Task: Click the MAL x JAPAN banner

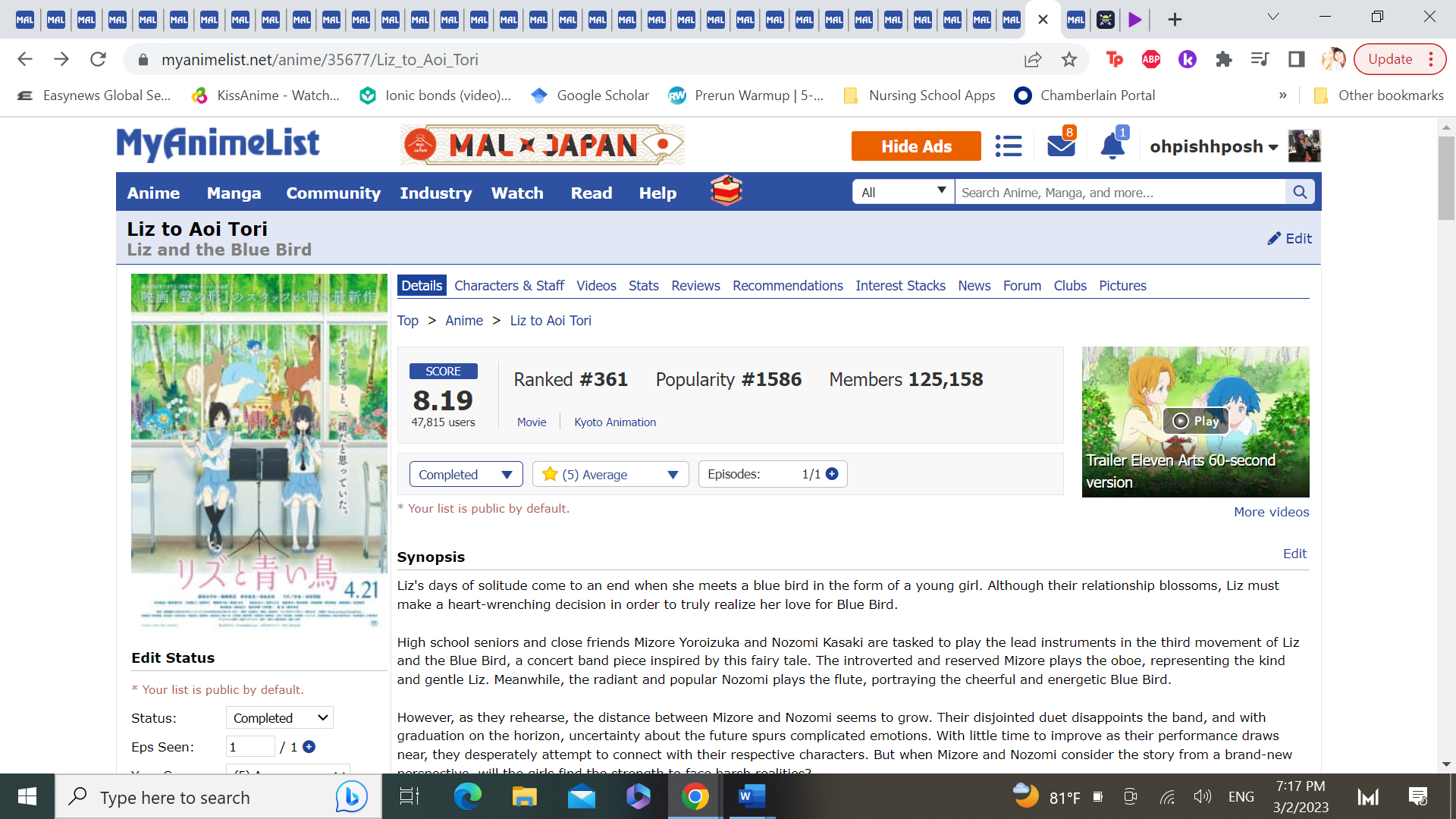Action: pyautogui.click(x=542, y=145)
